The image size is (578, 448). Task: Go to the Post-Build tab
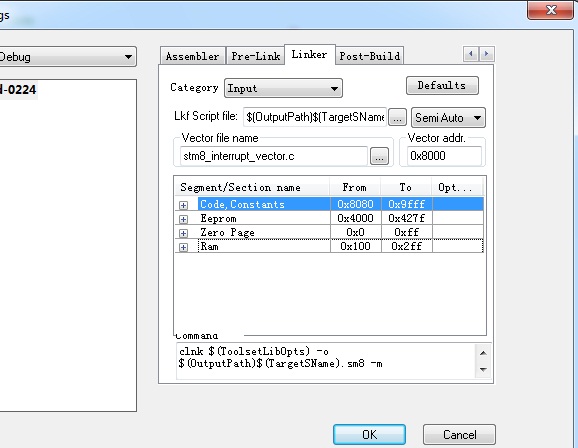pyautogui.click(x=370, y=56)
